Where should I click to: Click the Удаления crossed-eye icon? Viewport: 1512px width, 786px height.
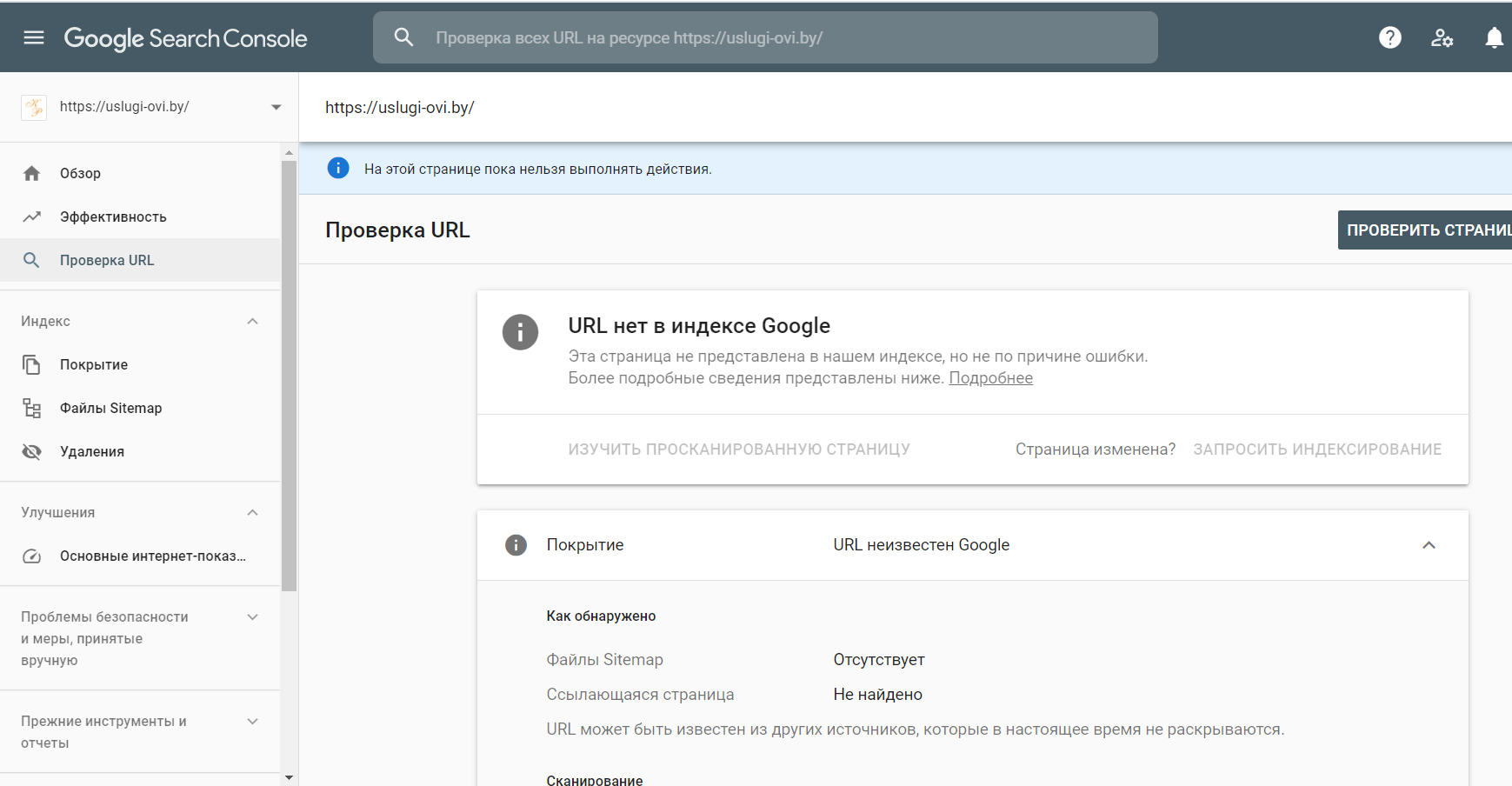click(32, 451)
